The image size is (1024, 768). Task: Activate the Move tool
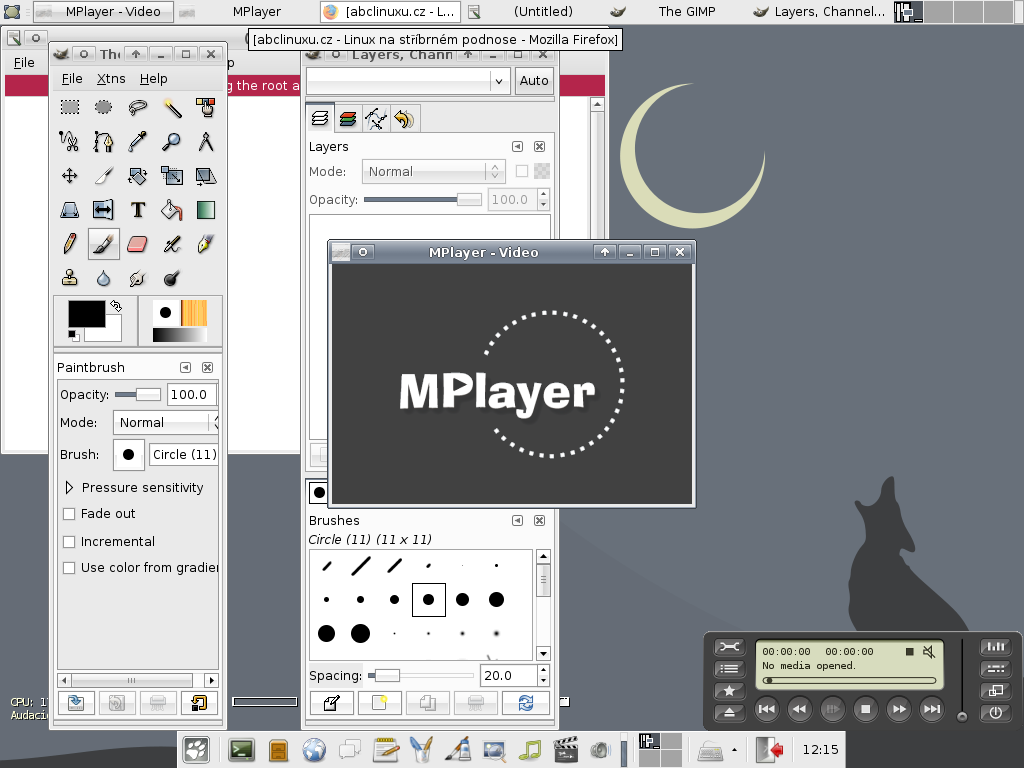pyautogui.click(x=70, y=176)
